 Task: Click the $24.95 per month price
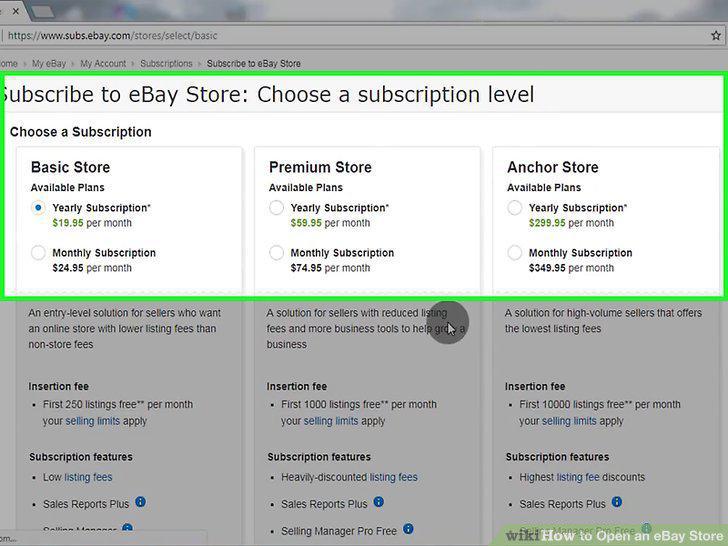pos(92,268)
